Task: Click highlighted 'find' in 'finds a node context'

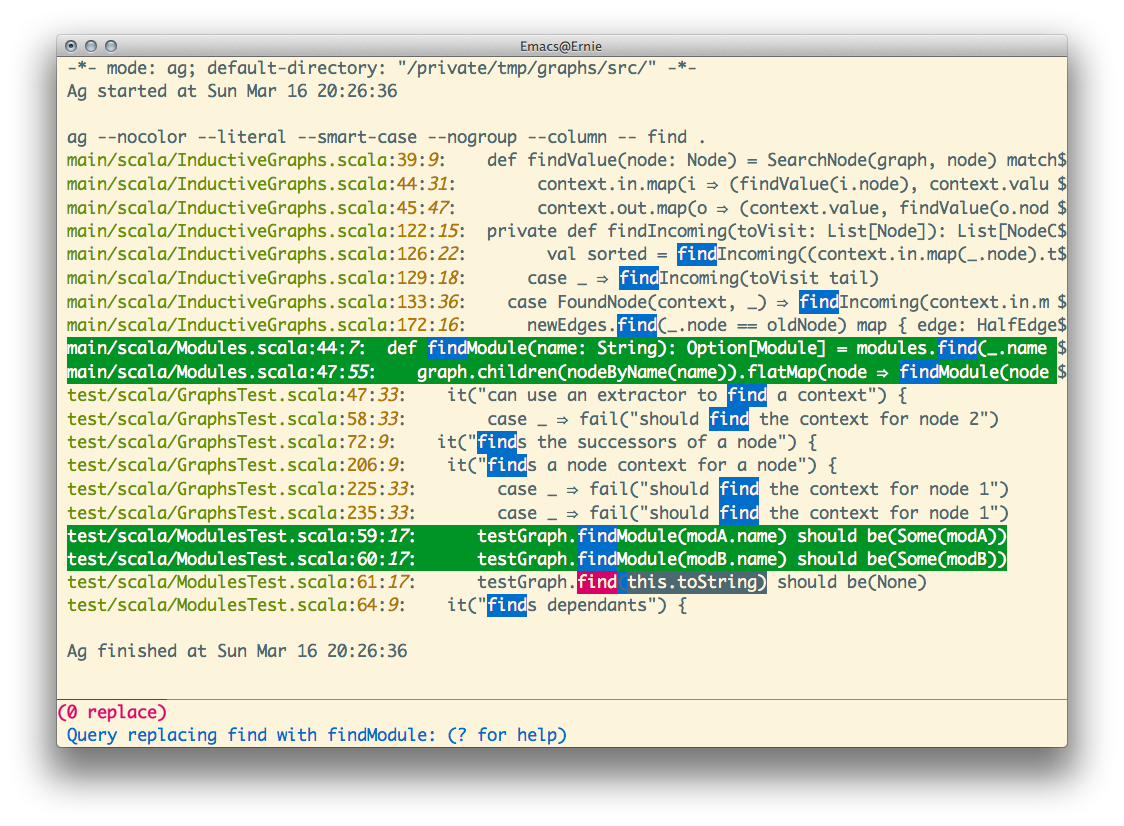Action: click(x=507, y=465)
